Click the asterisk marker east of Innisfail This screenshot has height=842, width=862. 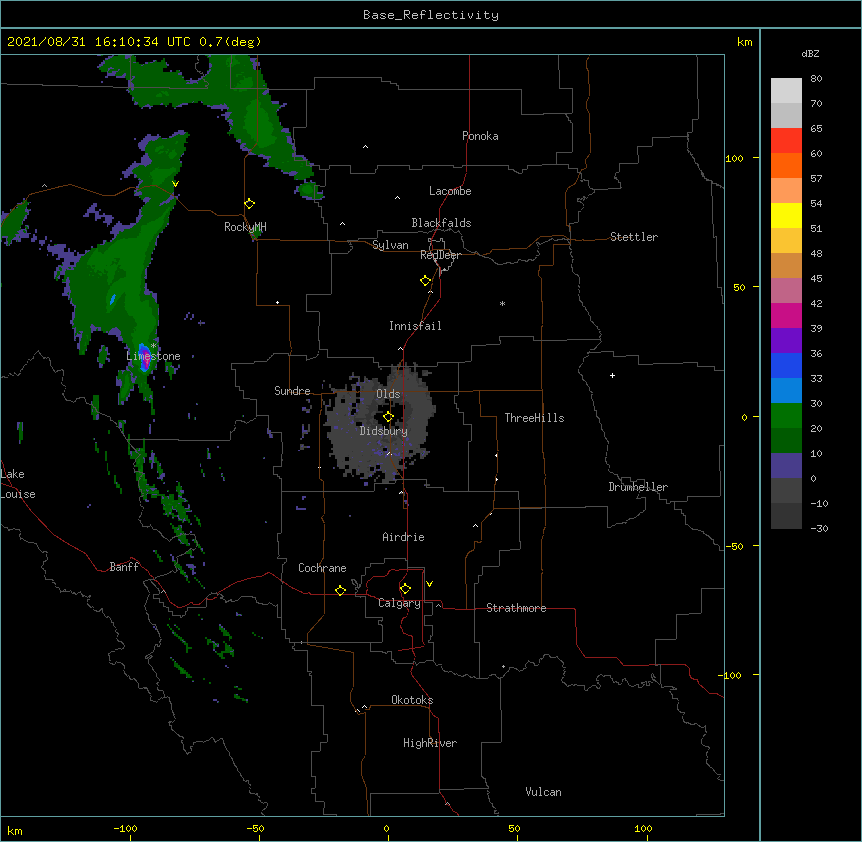[x=502, y=303]
